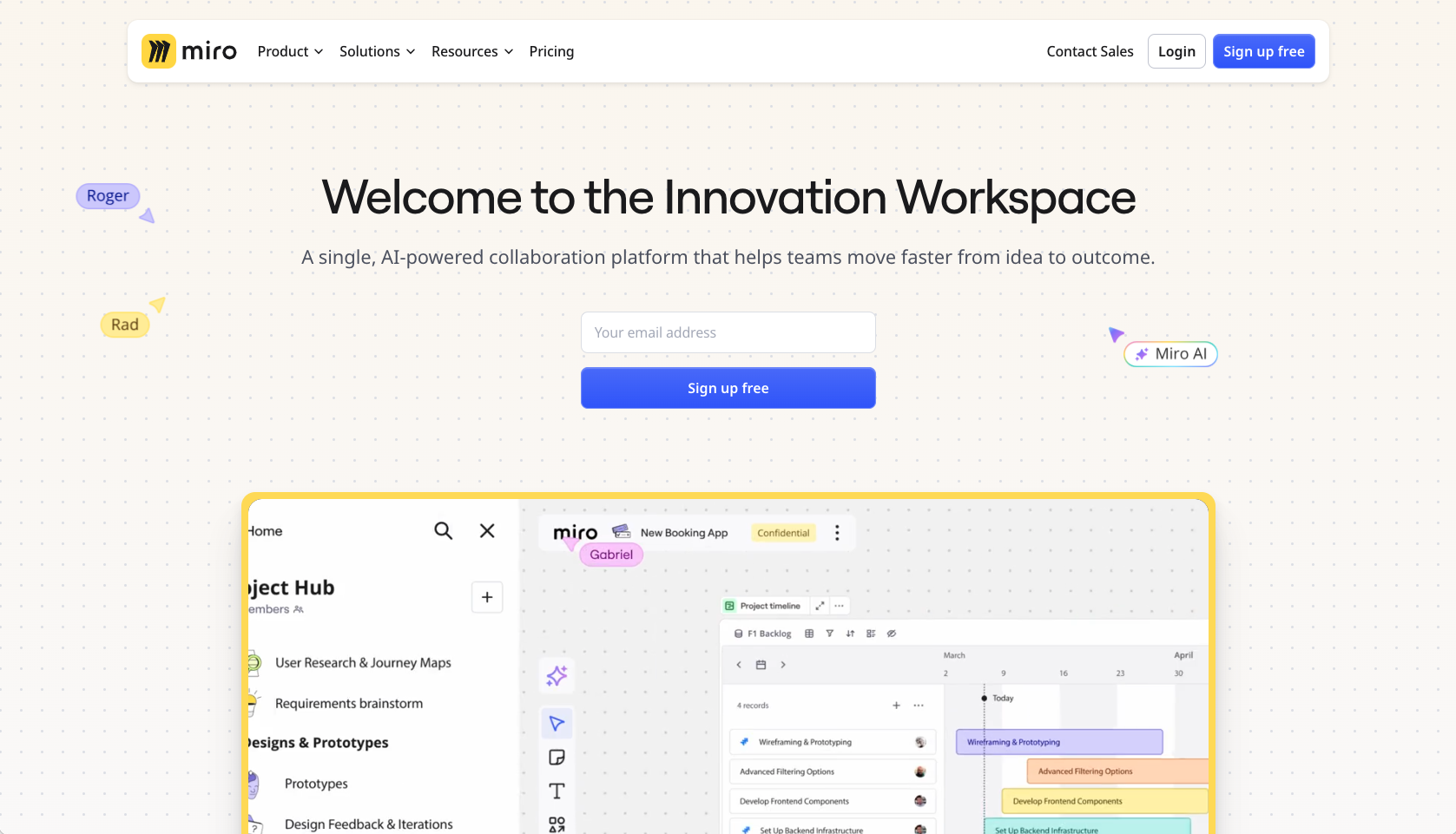Select the Project timeline title chip
This screenshot has width=1456, height=834.
(x=764, y=606)
